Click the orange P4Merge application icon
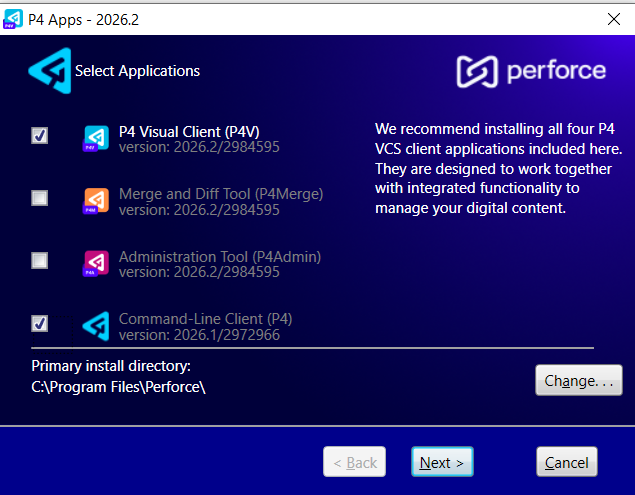 point(96,201)
